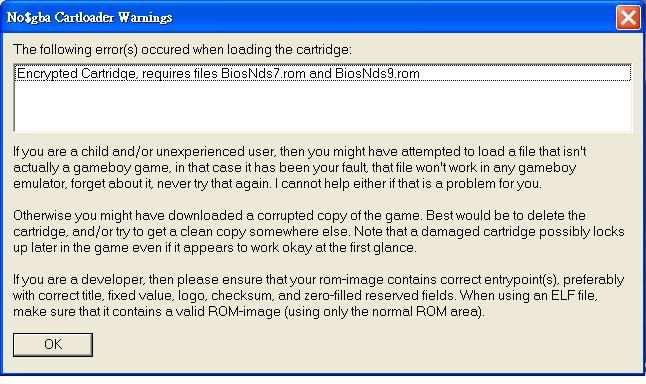Click 'BiosNds9.rom' in the error entry
Image resolution: width=646 pixels, height=384 pixels.
377,74
